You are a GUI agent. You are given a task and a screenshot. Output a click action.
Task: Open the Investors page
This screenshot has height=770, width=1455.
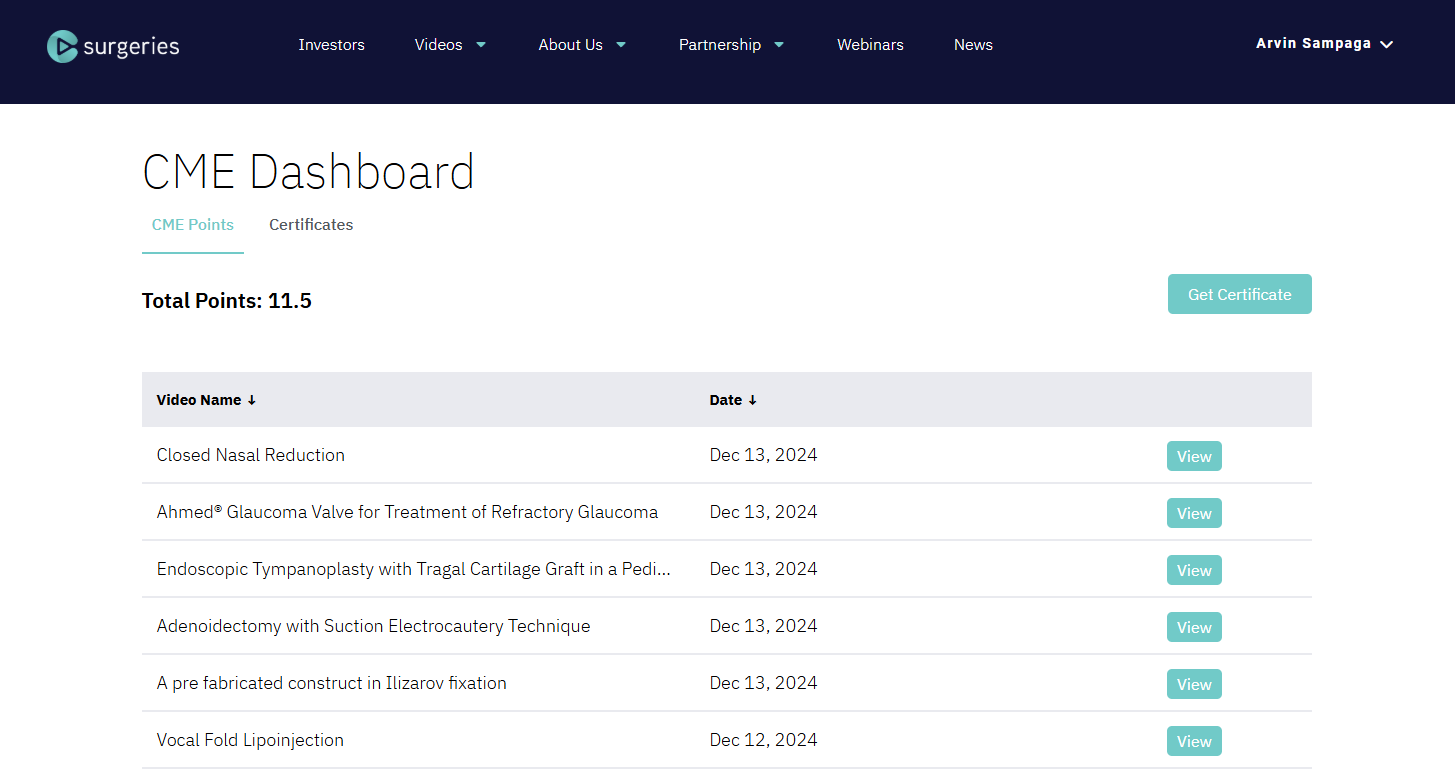click(331, 45)
